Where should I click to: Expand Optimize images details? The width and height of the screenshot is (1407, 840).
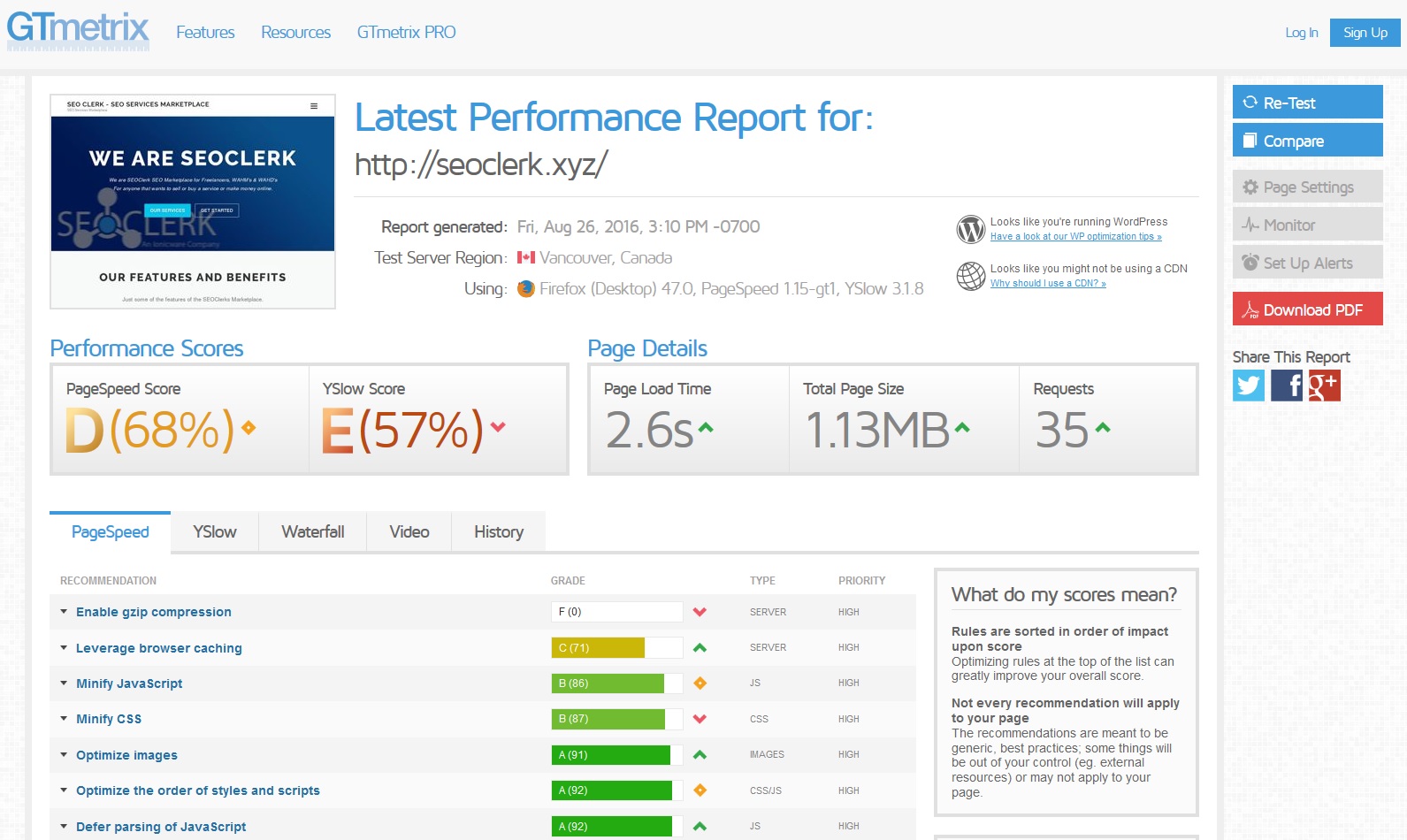coord(126,755)
